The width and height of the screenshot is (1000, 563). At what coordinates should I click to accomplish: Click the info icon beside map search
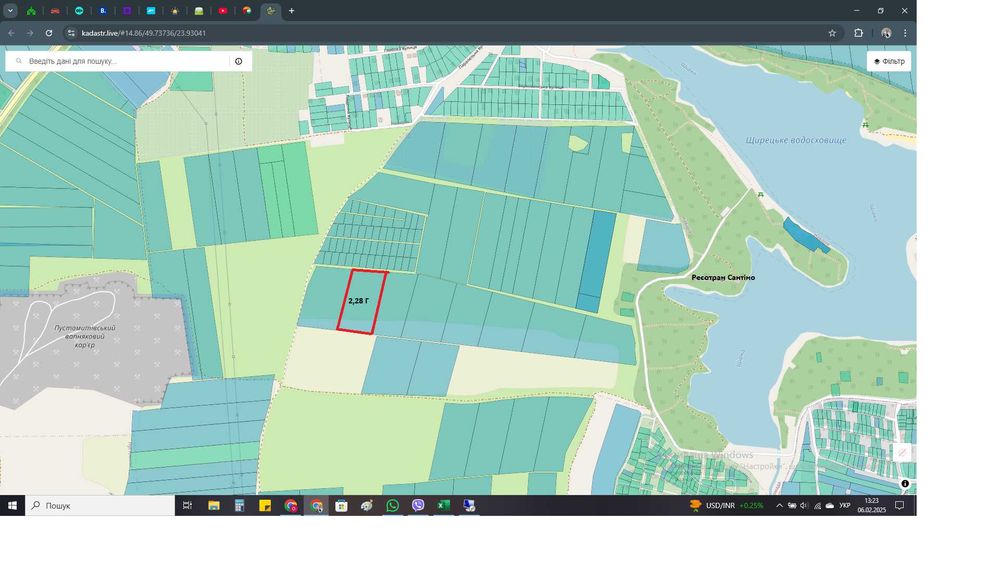(239, 61)
